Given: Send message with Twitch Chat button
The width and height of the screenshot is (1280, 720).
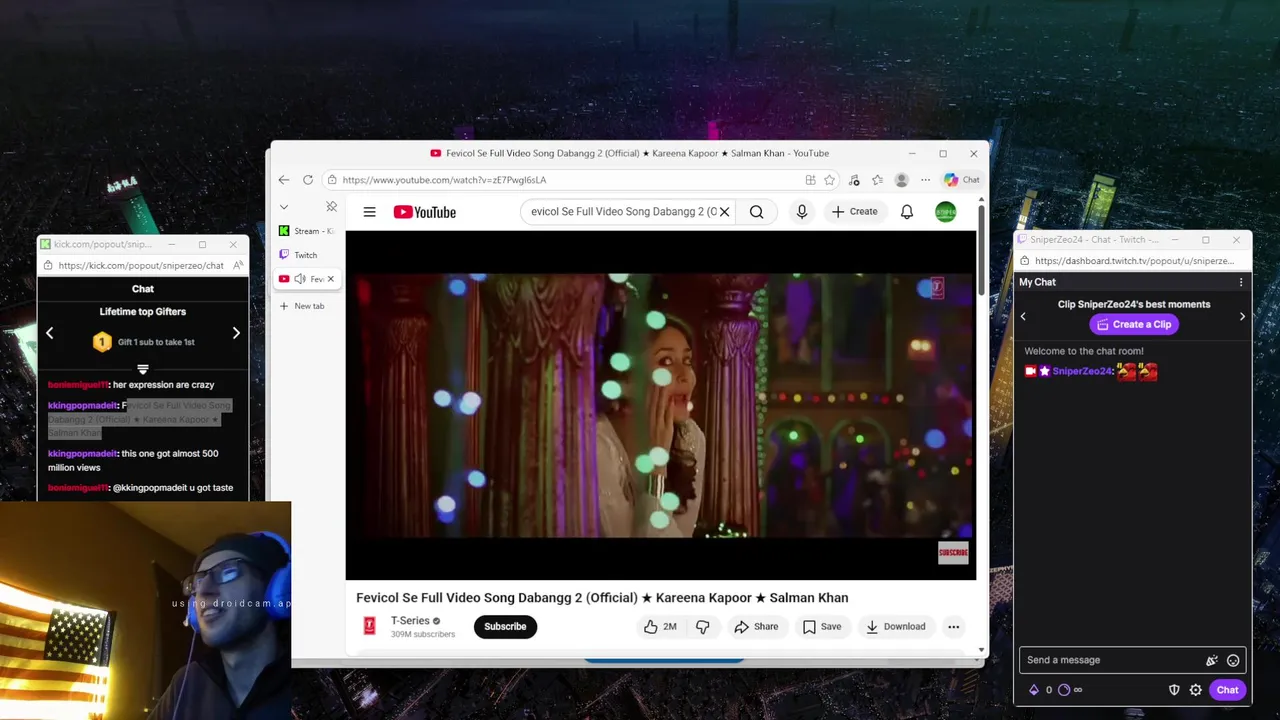Looking at the screenshot, I should coord(1227,690).
